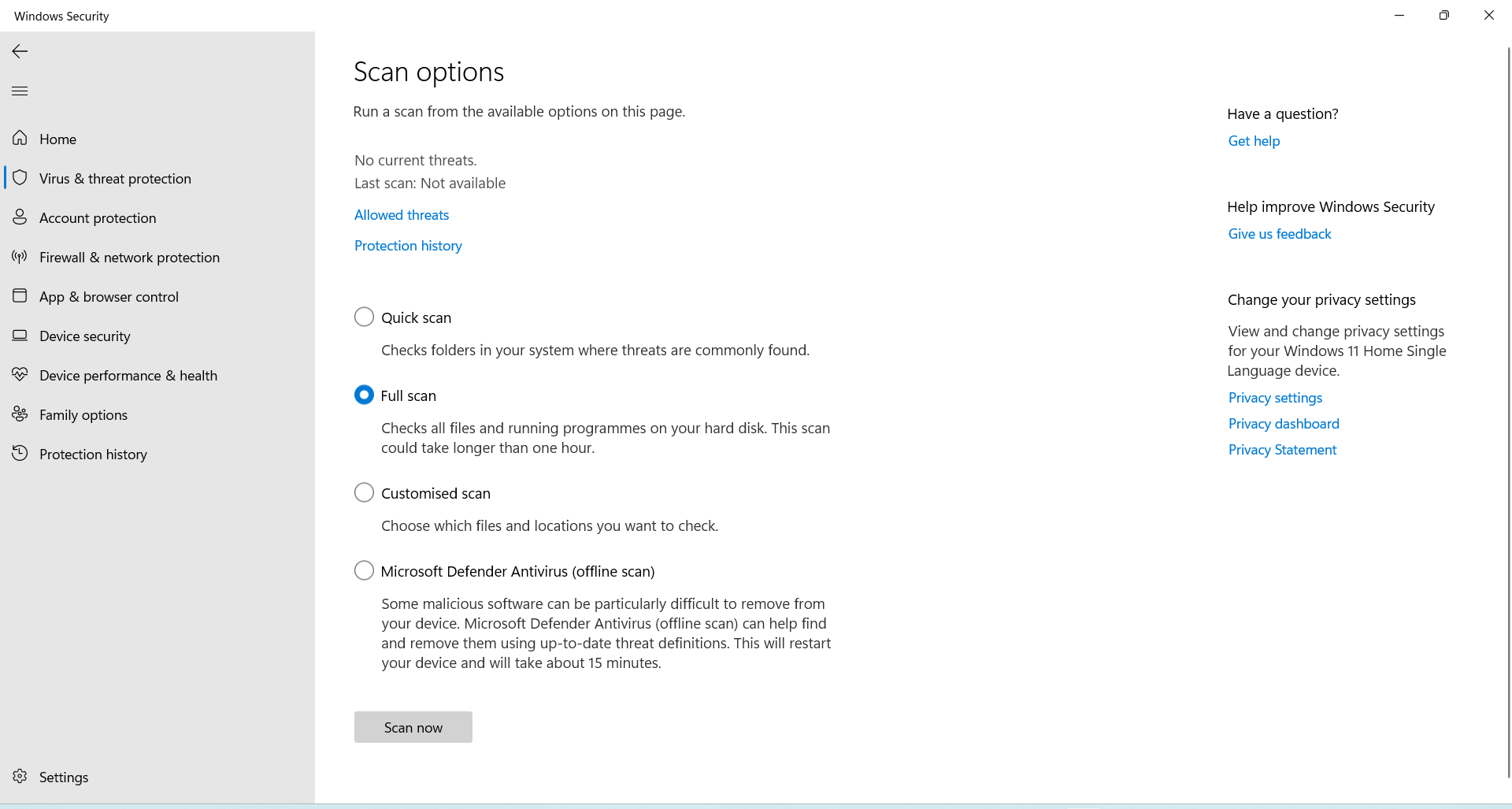Open the Allowed threats link

click(402, 215)
